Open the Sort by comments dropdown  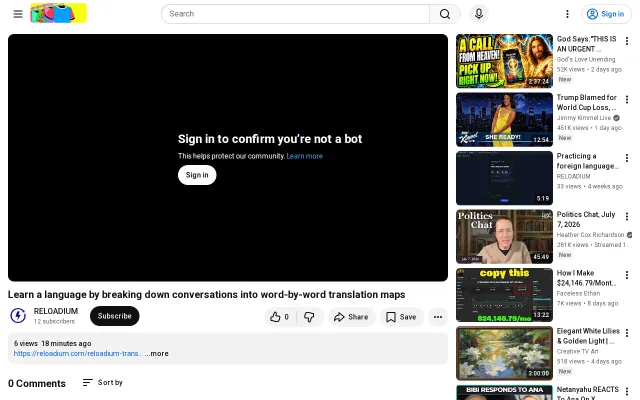click(x=102, y=382)
